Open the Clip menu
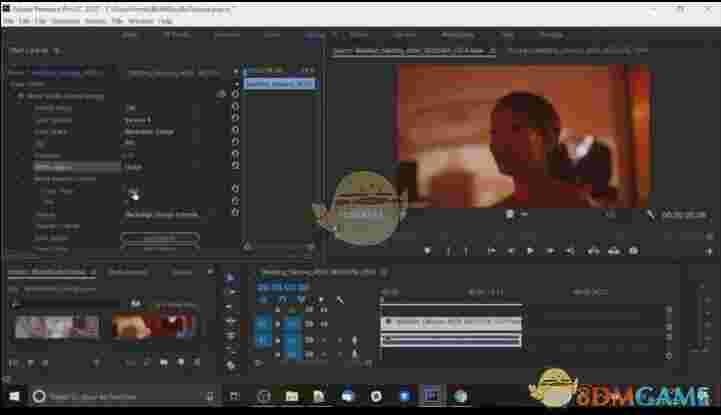Image resolution: width=721 pixels, height=415 pixels. click(x=41, y=21)
